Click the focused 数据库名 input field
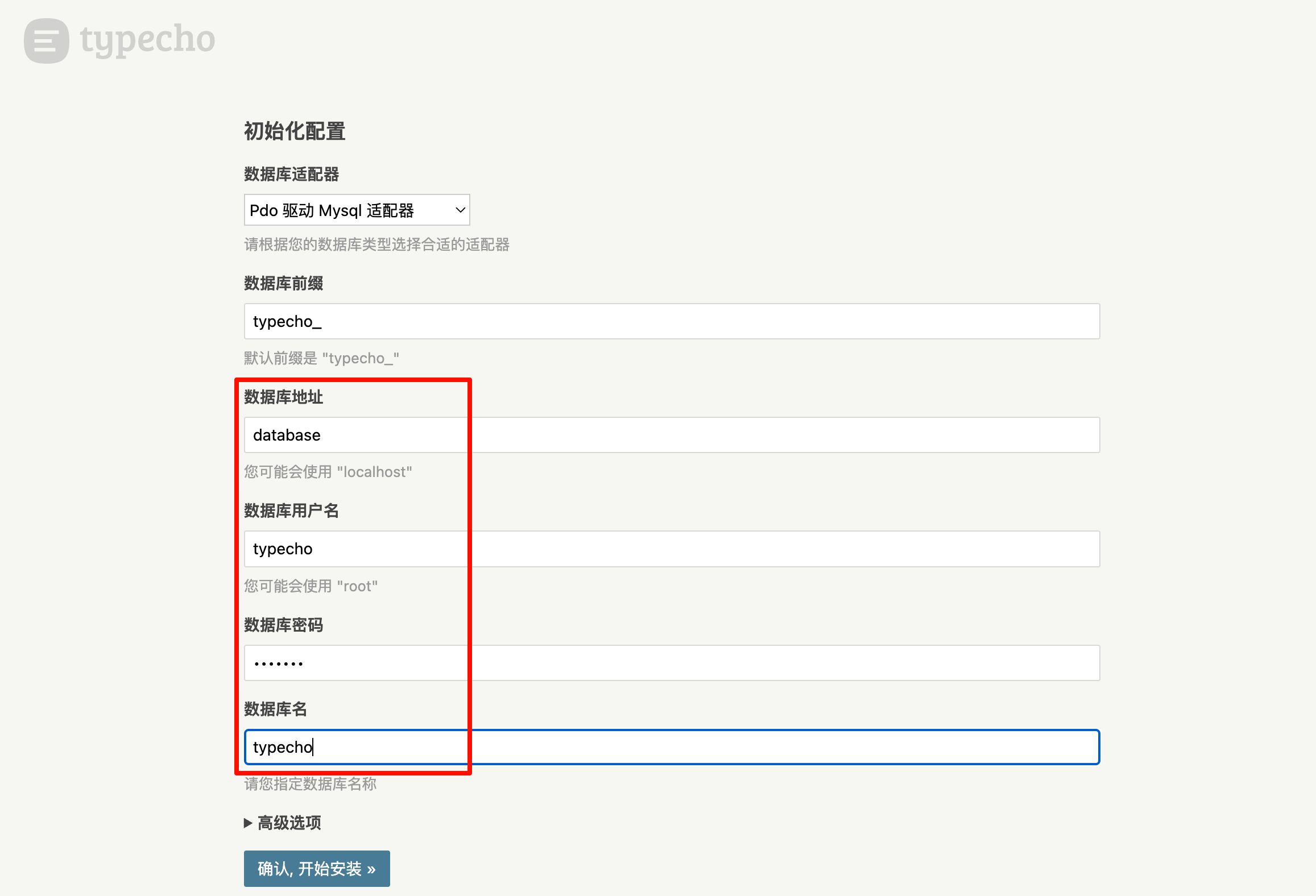This screenshot has height=896, width=1316. (x=671, y=747)
